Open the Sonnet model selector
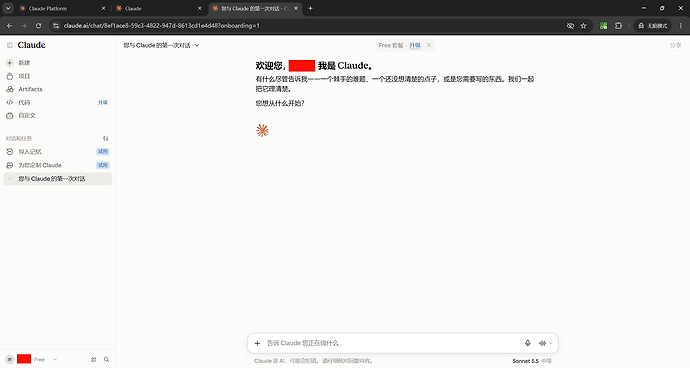 [532, 361]
